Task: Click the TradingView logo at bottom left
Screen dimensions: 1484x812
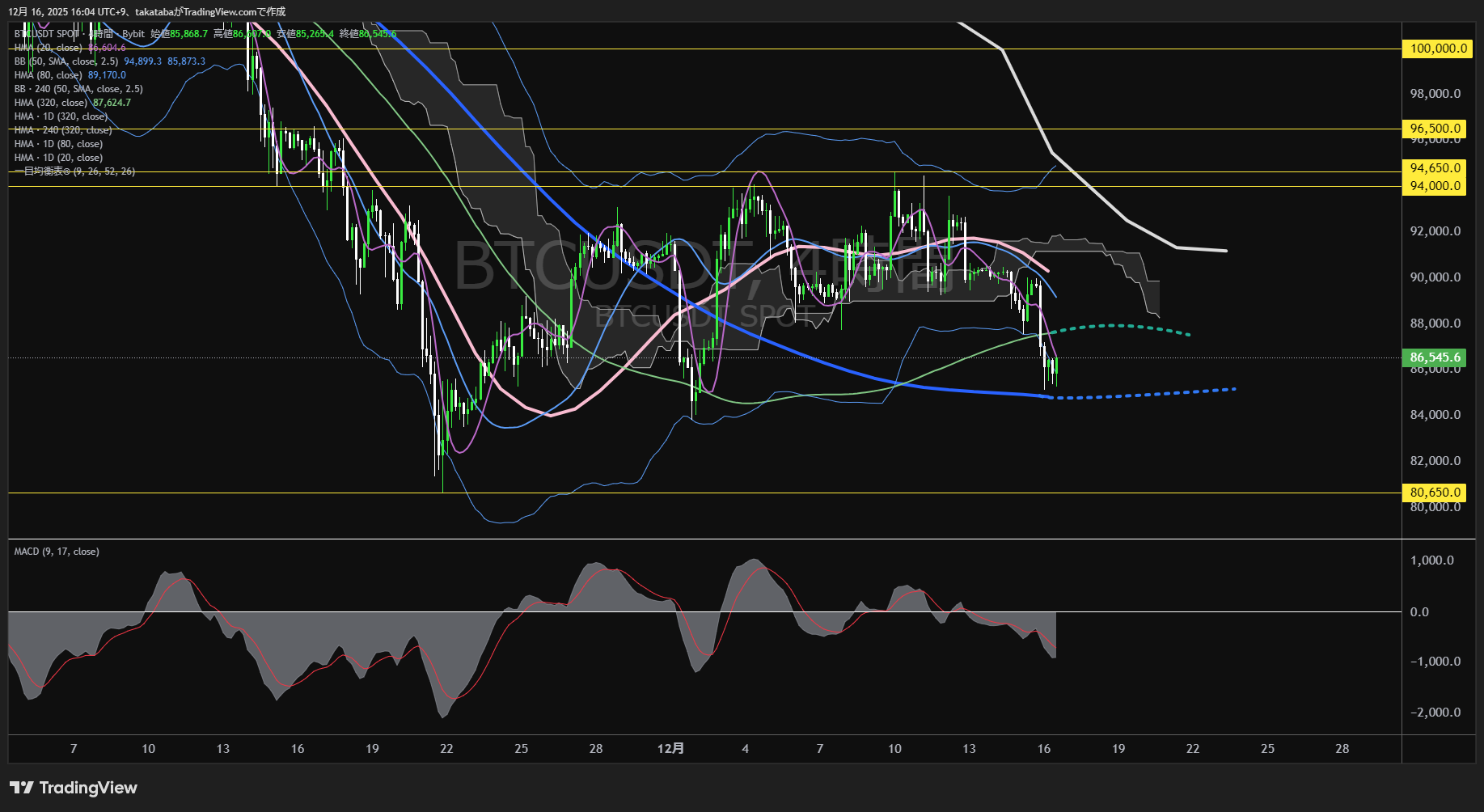Action: click(x=73, y=787)
